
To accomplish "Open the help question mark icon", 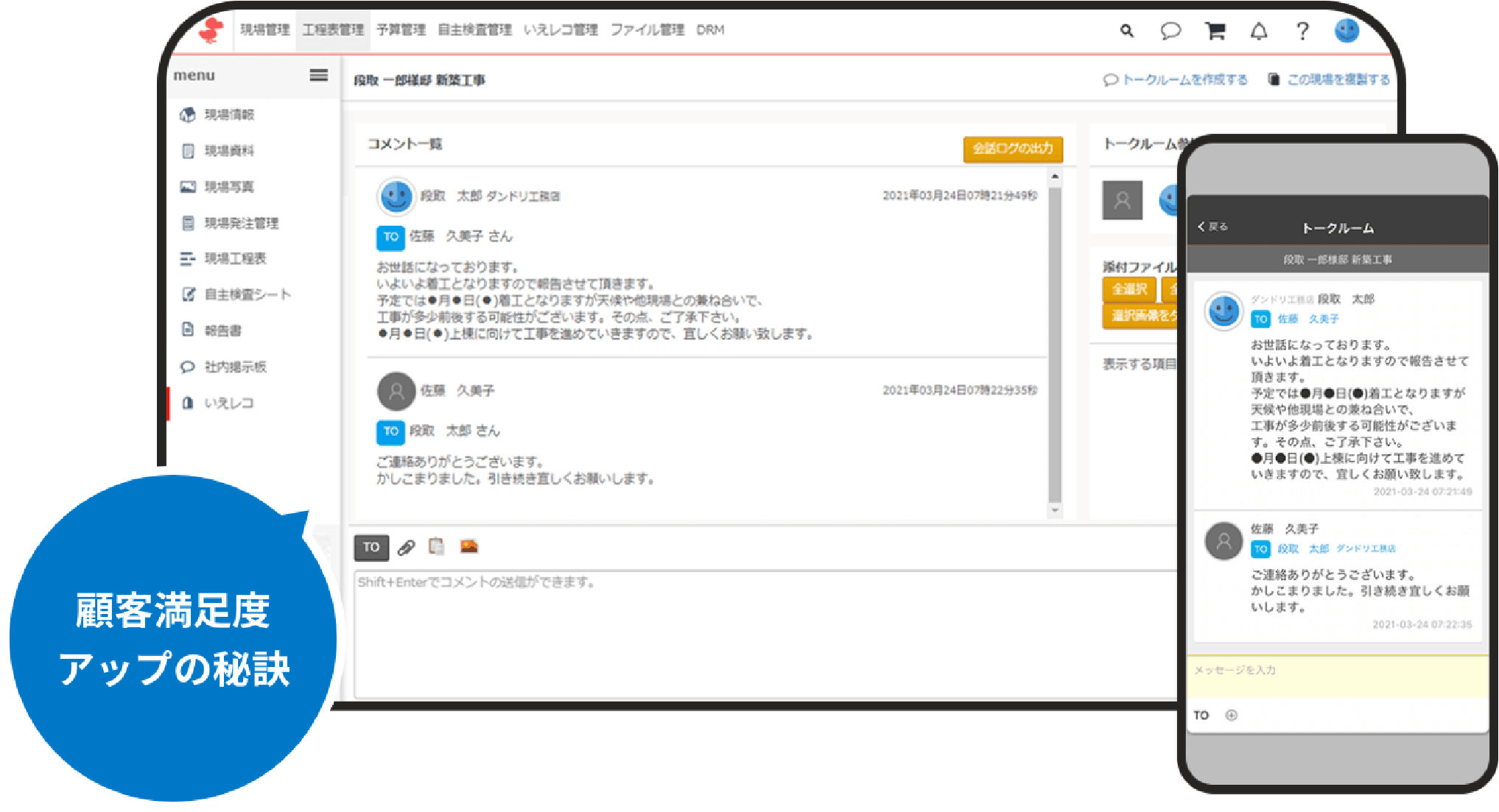I will coord(1302,31).
